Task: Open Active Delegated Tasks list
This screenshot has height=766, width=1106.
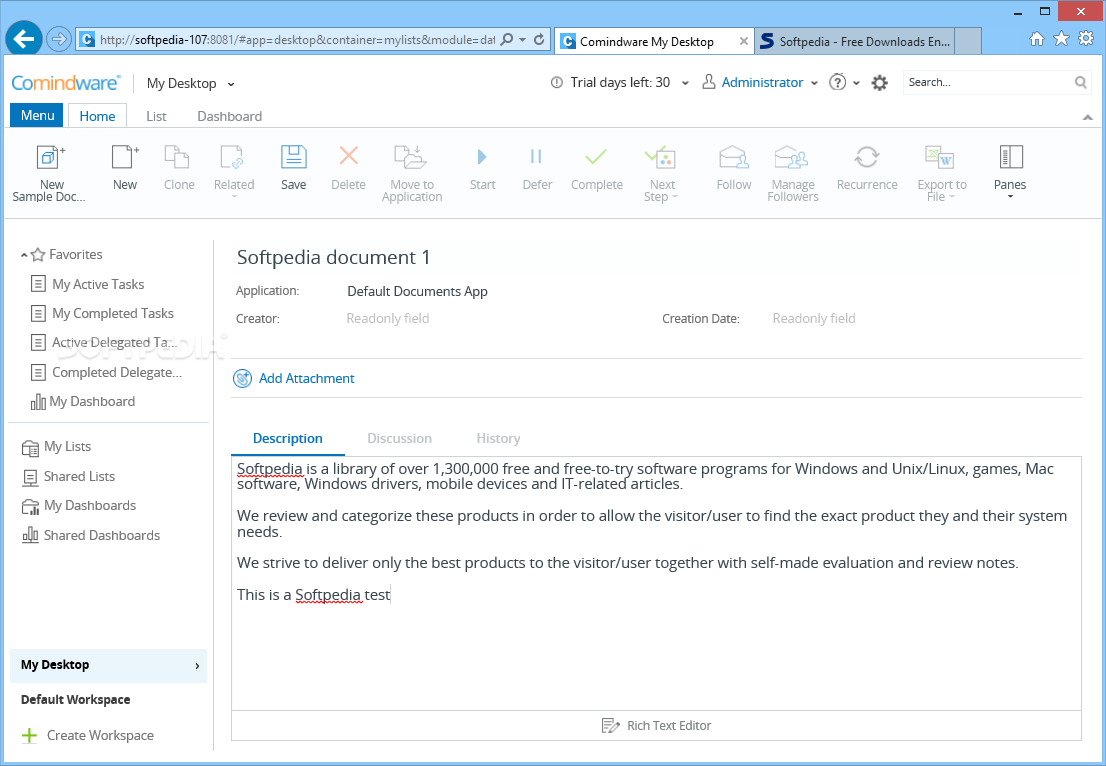Action: pyautogui.click(x=104, y=343)
